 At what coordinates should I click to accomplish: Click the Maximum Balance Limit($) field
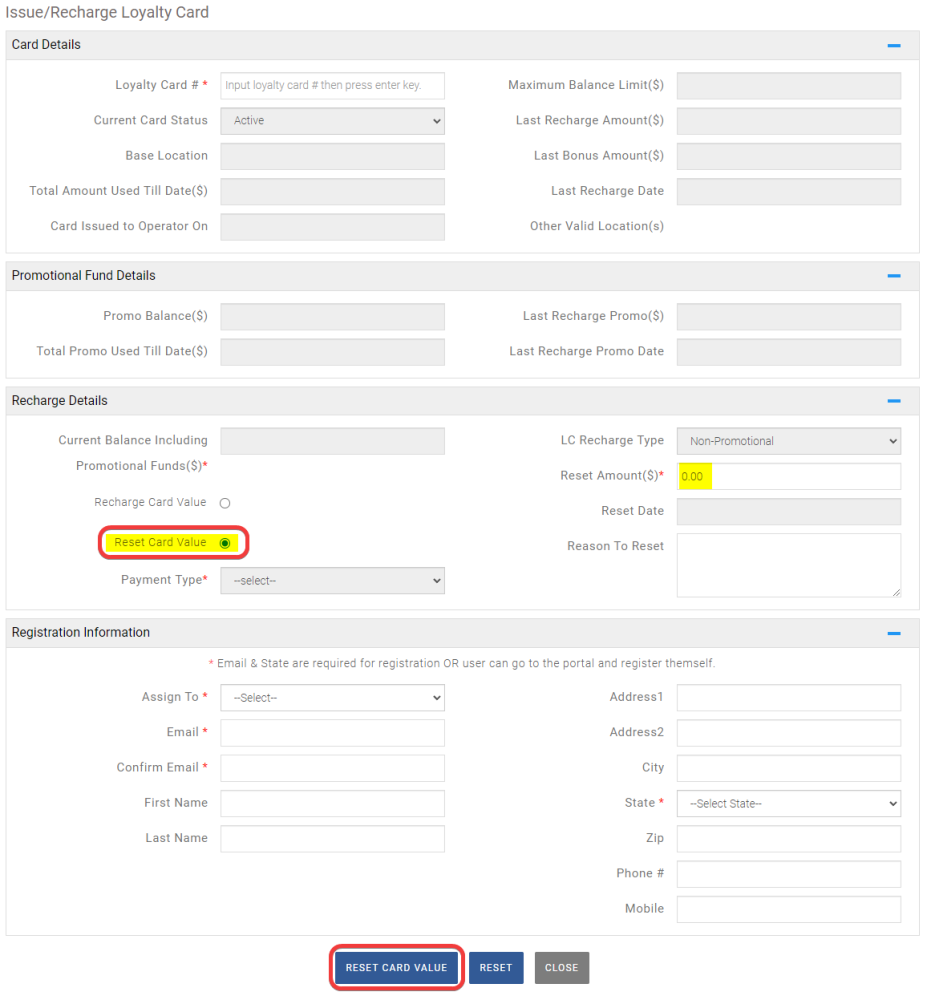(x=789, y=85)
